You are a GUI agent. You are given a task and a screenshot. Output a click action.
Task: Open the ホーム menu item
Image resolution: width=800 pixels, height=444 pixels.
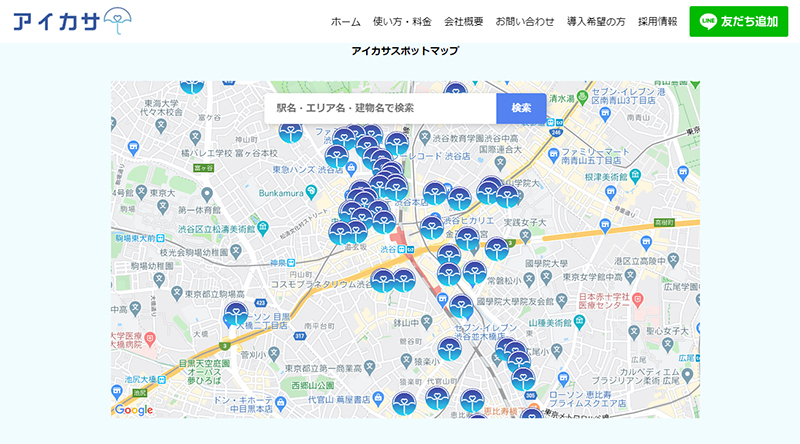click(x=345, y=21)
